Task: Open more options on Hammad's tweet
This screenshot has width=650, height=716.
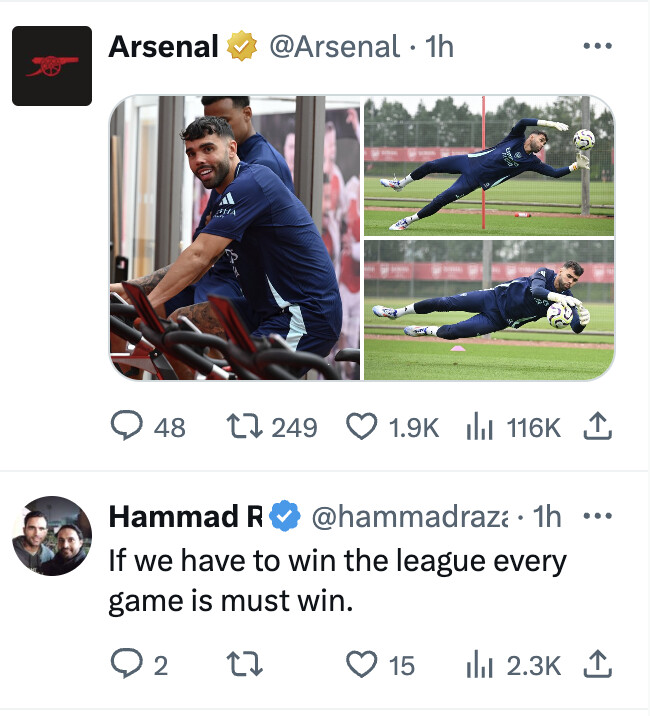Action: (x=597, y=516)
